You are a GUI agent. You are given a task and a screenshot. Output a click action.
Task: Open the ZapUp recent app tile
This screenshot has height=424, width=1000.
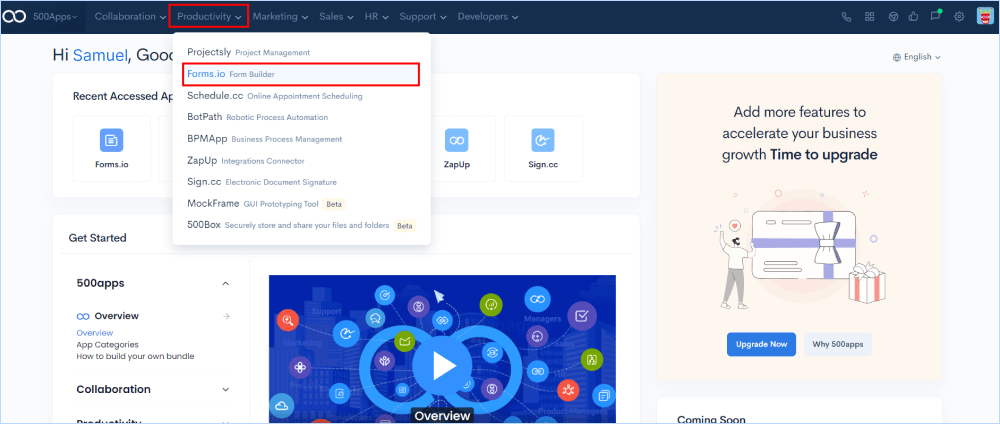[457, 149]
